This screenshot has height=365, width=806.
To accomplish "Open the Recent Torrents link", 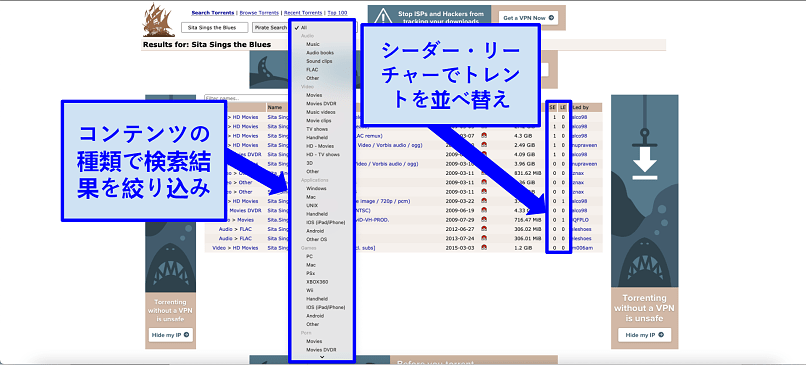I will pos(303,13).
